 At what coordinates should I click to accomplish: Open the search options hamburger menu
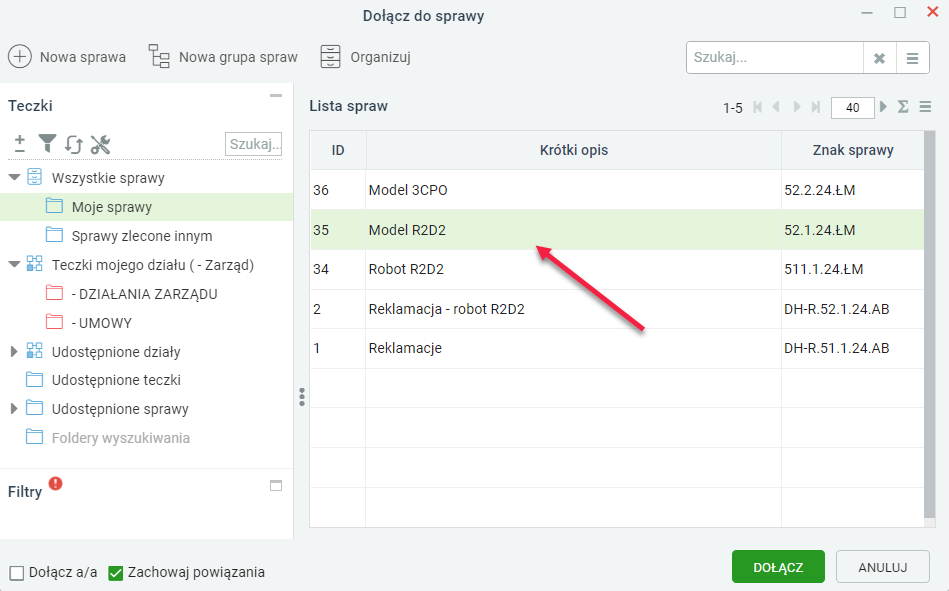pos(913,58)
